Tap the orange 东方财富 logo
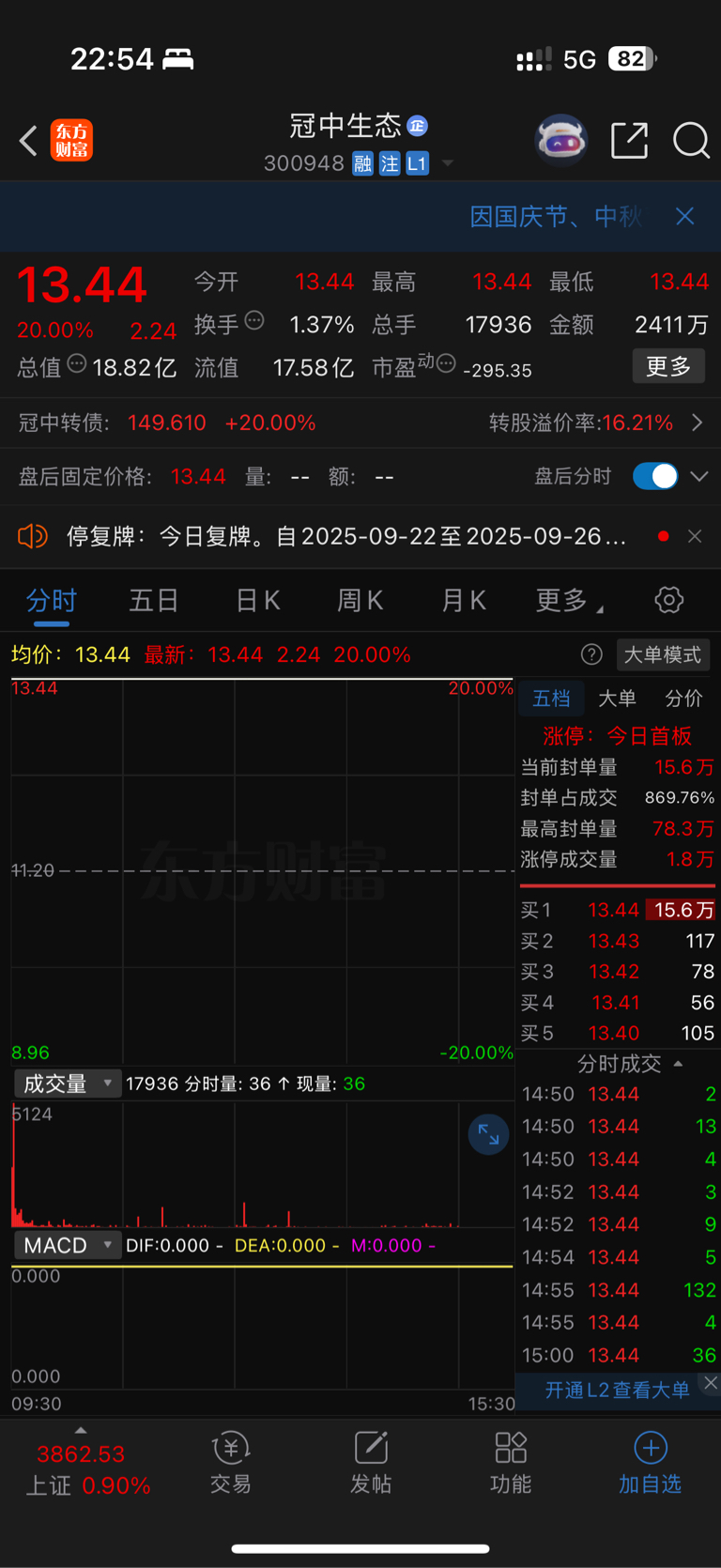721x1568 pixels. click(71, 141)
